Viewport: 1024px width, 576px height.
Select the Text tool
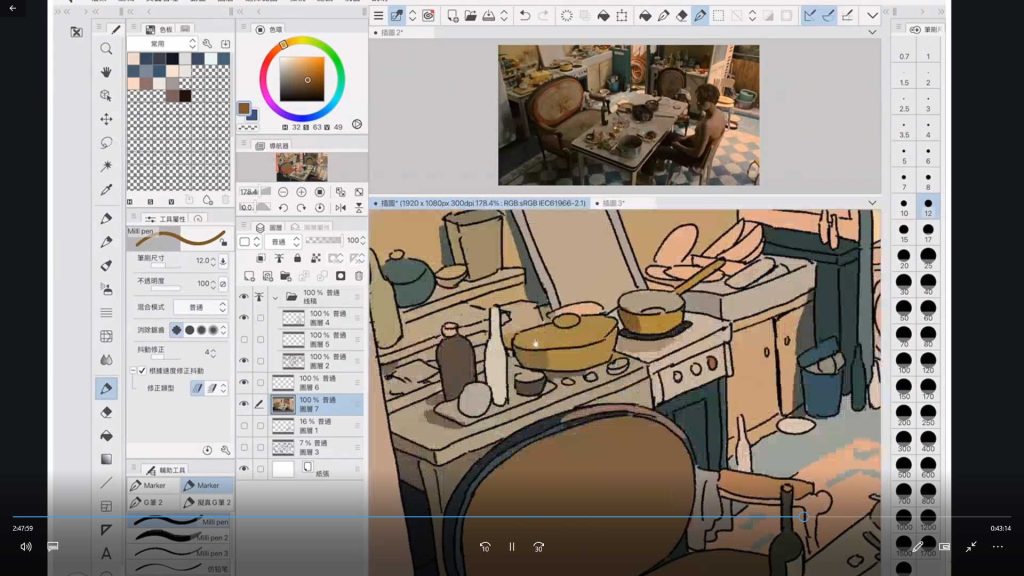click(106, 553)
